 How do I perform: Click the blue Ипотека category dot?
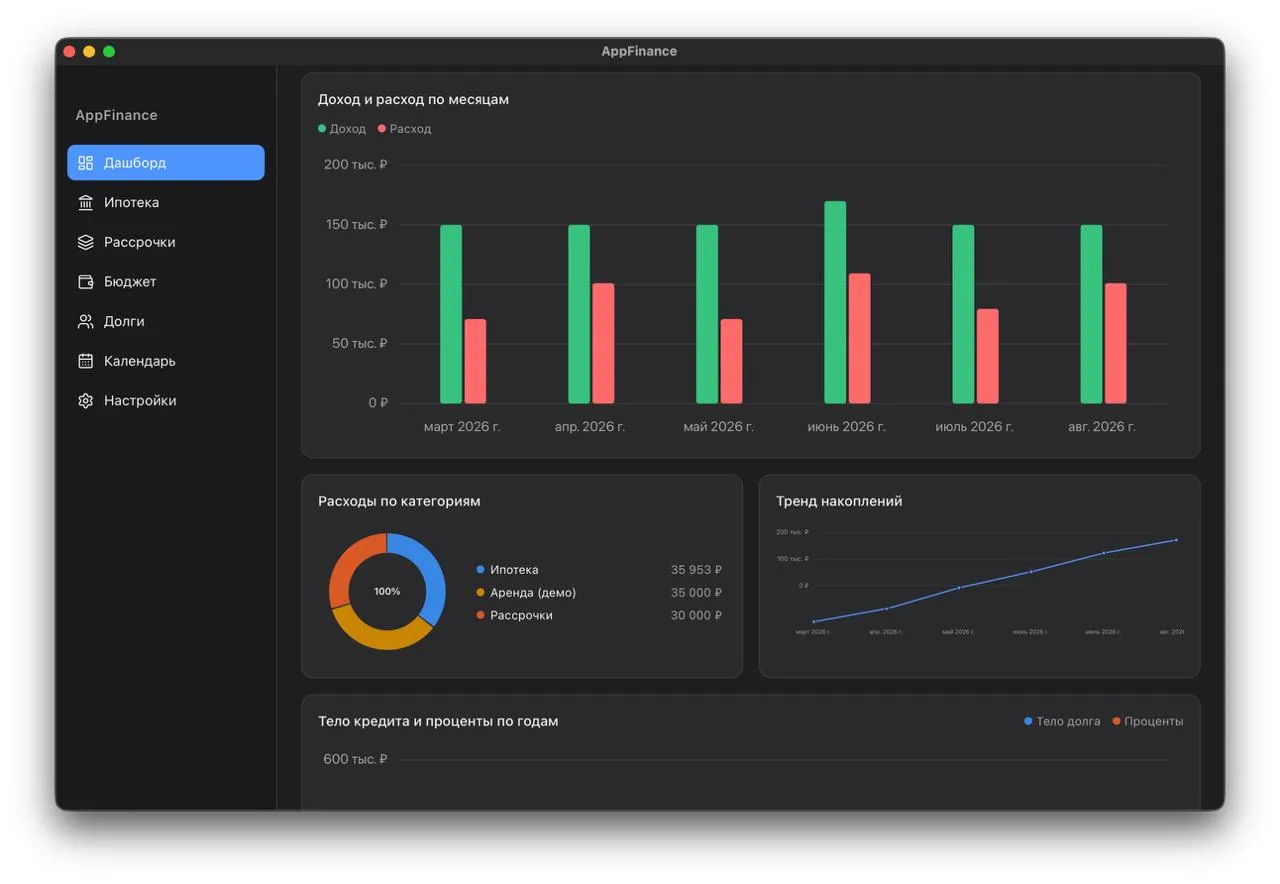[x=481, y=570]
